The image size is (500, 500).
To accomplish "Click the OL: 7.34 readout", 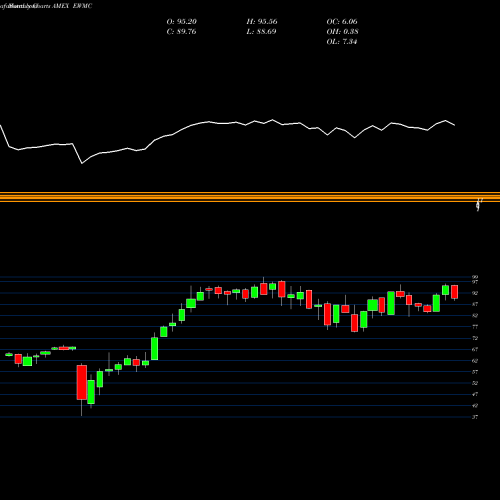I will (x=342, y=42).
